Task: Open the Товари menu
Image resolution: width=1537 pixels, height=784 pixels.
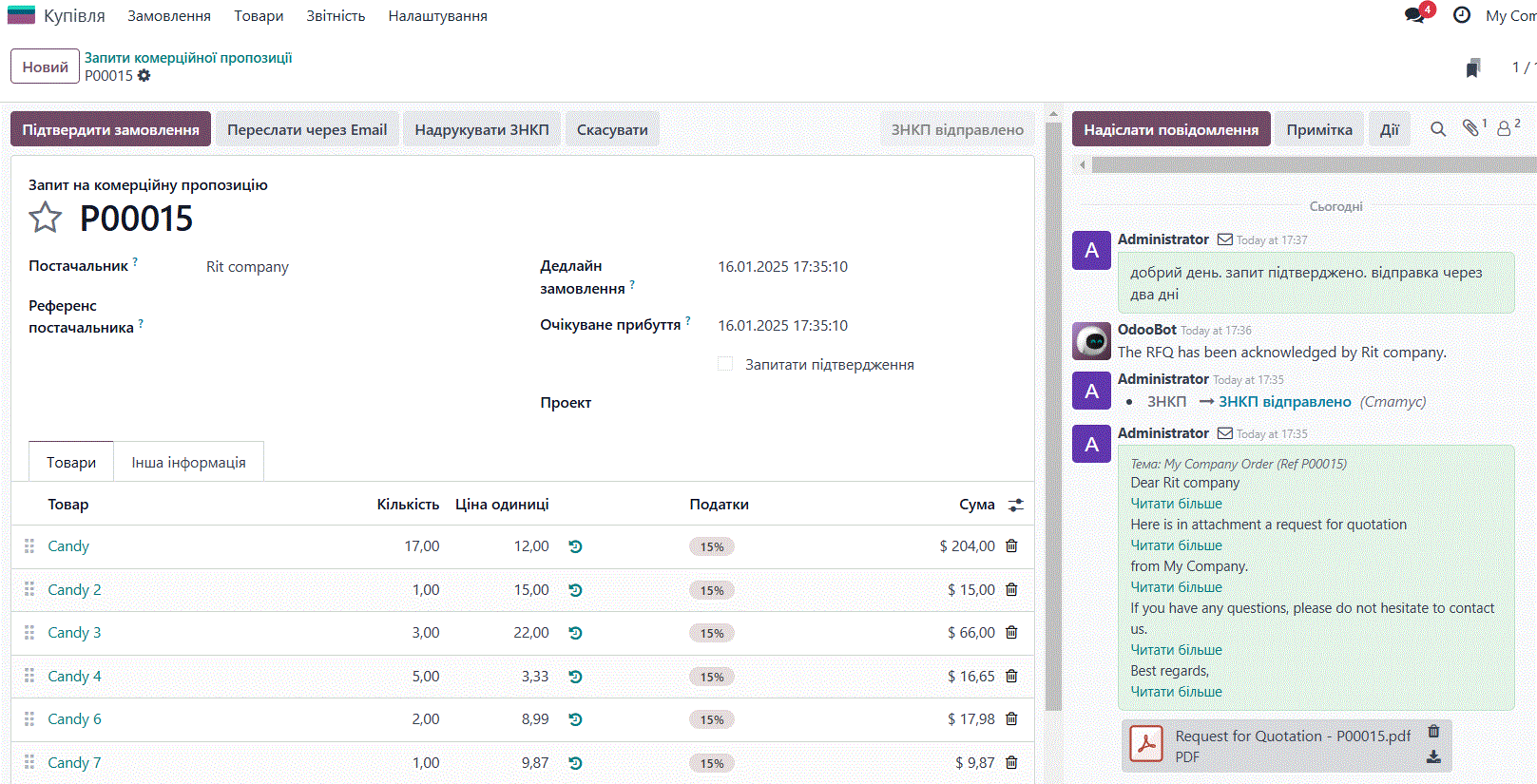Action: tap(259, 16)
